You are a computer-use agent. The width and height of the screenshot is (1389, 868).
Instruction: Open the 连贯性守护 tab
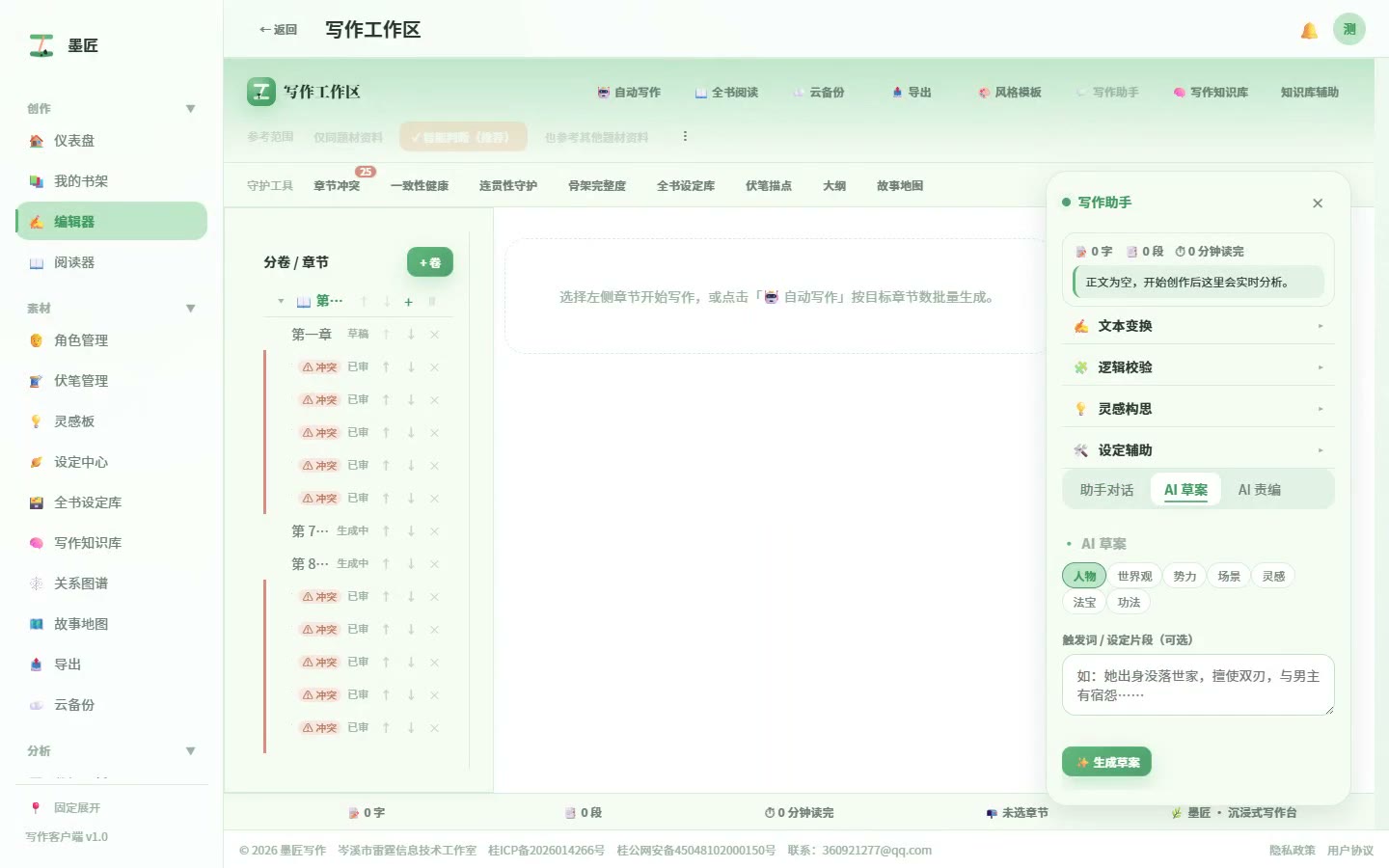click(x=508, y=185)
